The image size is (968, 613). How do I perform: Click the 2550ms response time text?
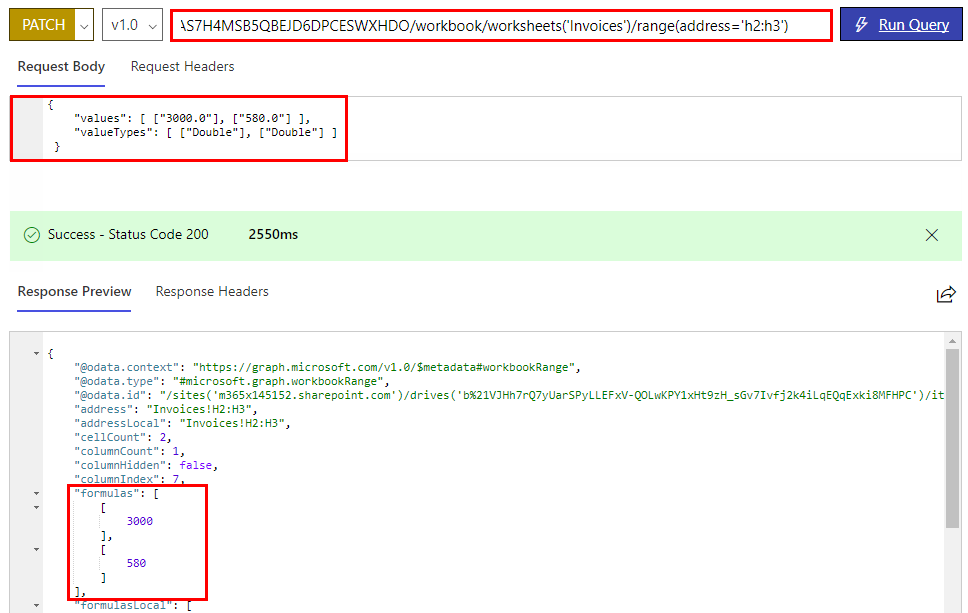(273, 235)
